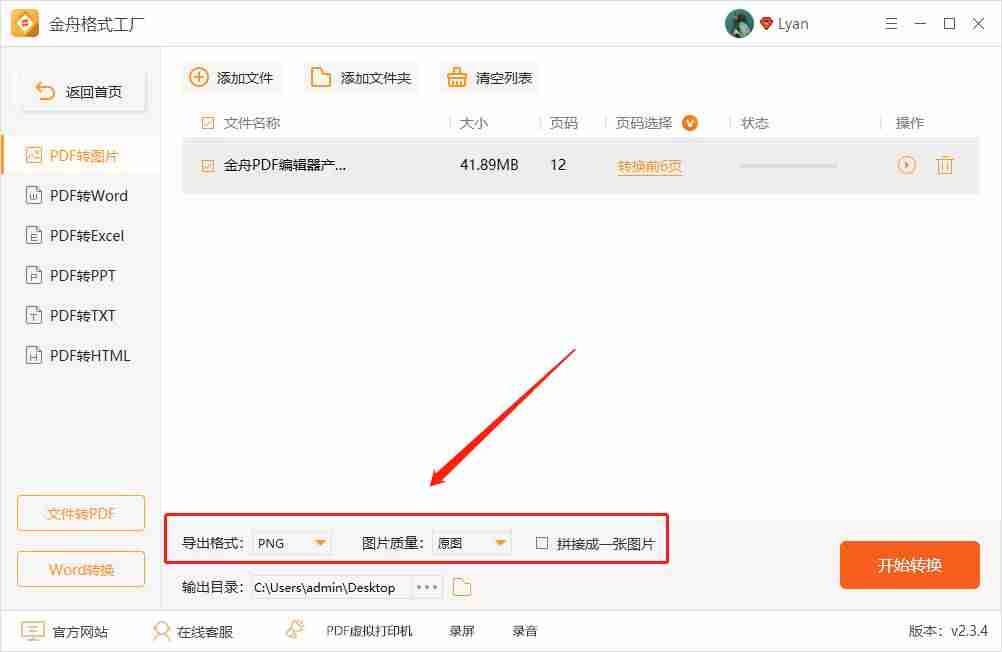Click the Lyan username text
Screen dimensions: 1002x652
click(793, 24)
